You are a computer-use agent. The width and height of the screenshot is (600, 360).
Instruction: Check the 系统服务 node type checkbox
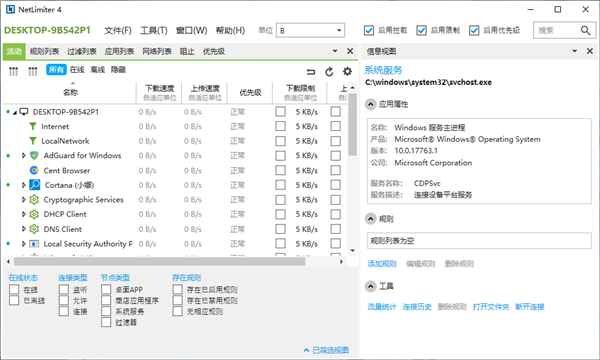106,311
